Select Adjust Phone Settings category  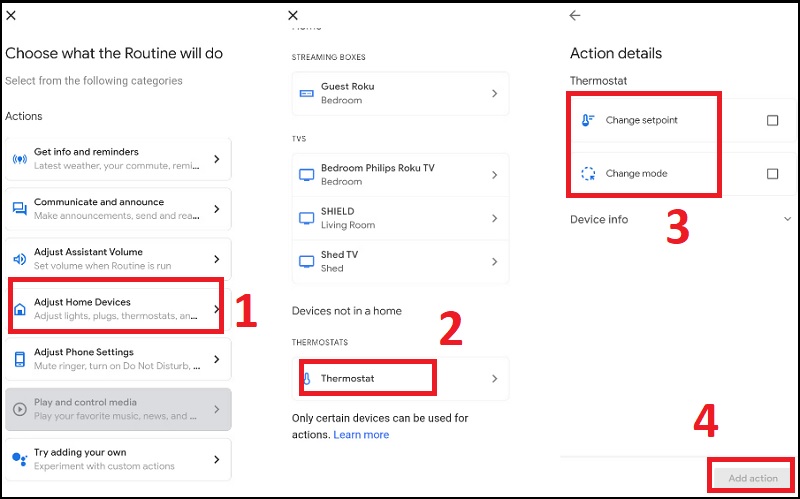click(x=118, y=359)
